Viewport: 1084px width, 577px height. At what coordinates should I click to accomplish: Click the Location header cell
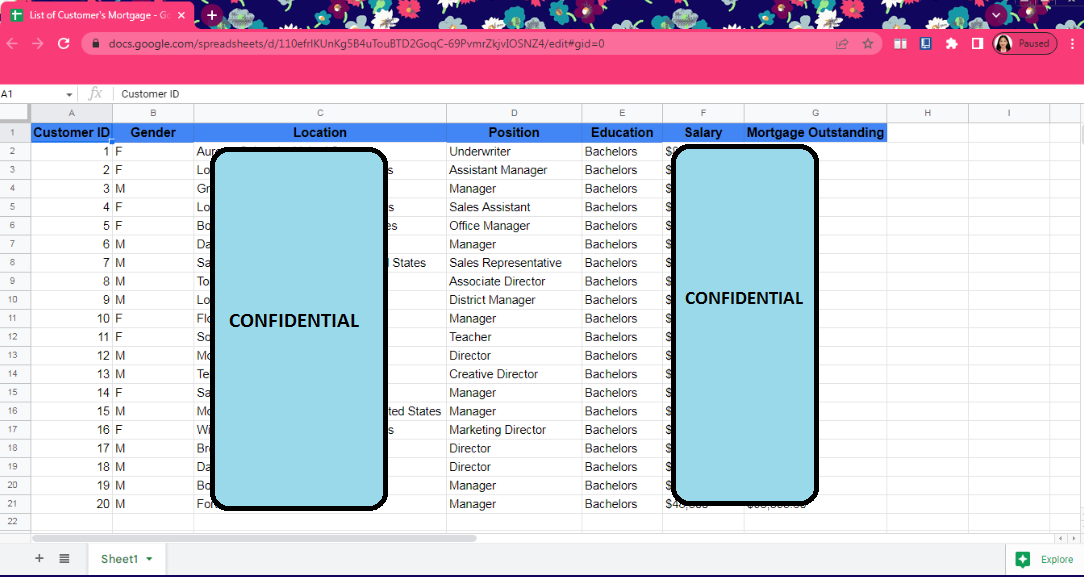pos(320,133)
